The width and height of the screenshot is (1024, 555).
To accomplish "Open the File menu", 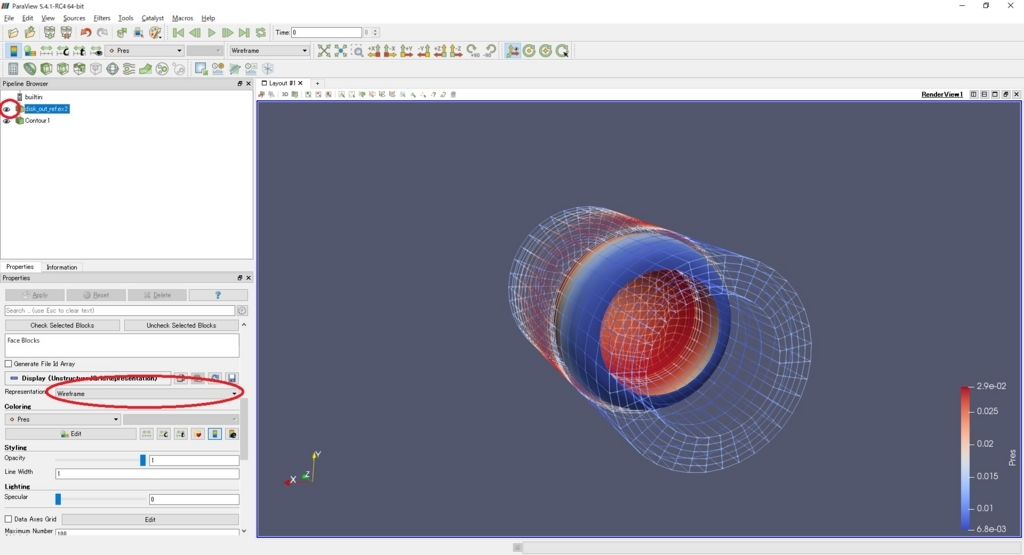I will tap(9, 18).
